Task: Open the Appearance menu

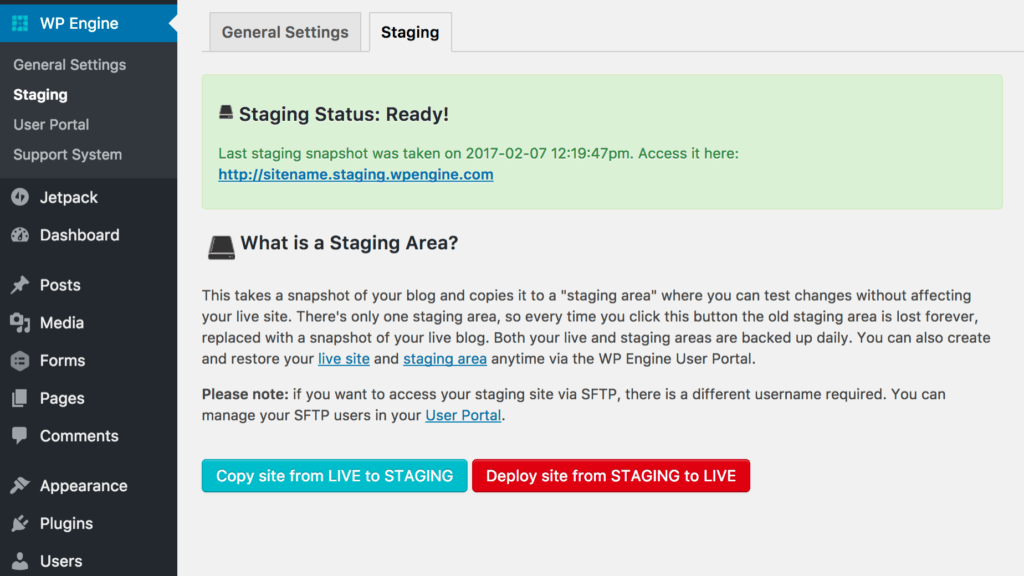Action: 88,485
